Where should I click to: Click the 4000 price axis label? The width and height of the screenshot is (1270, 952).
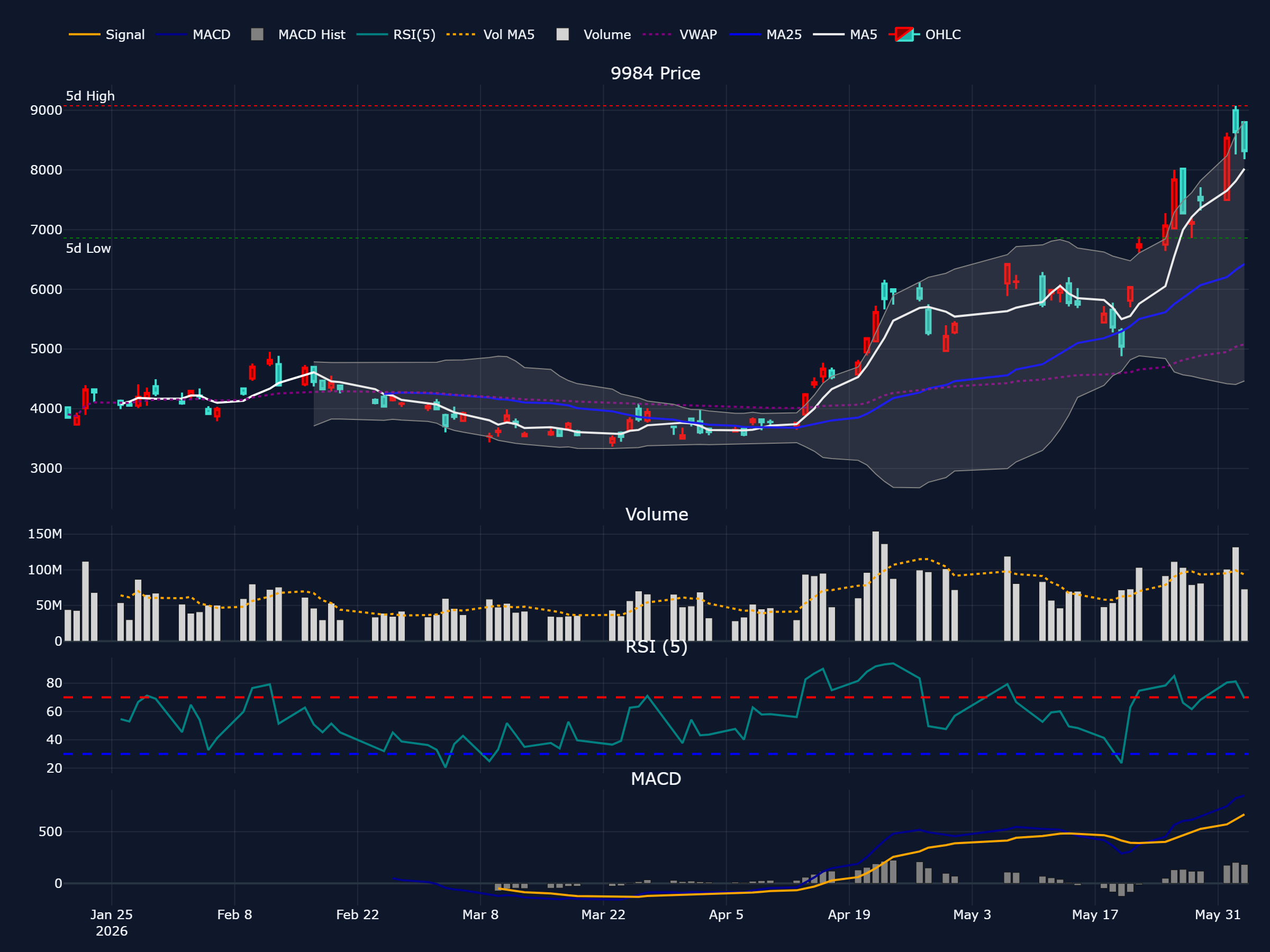click(x=46, y=409)
